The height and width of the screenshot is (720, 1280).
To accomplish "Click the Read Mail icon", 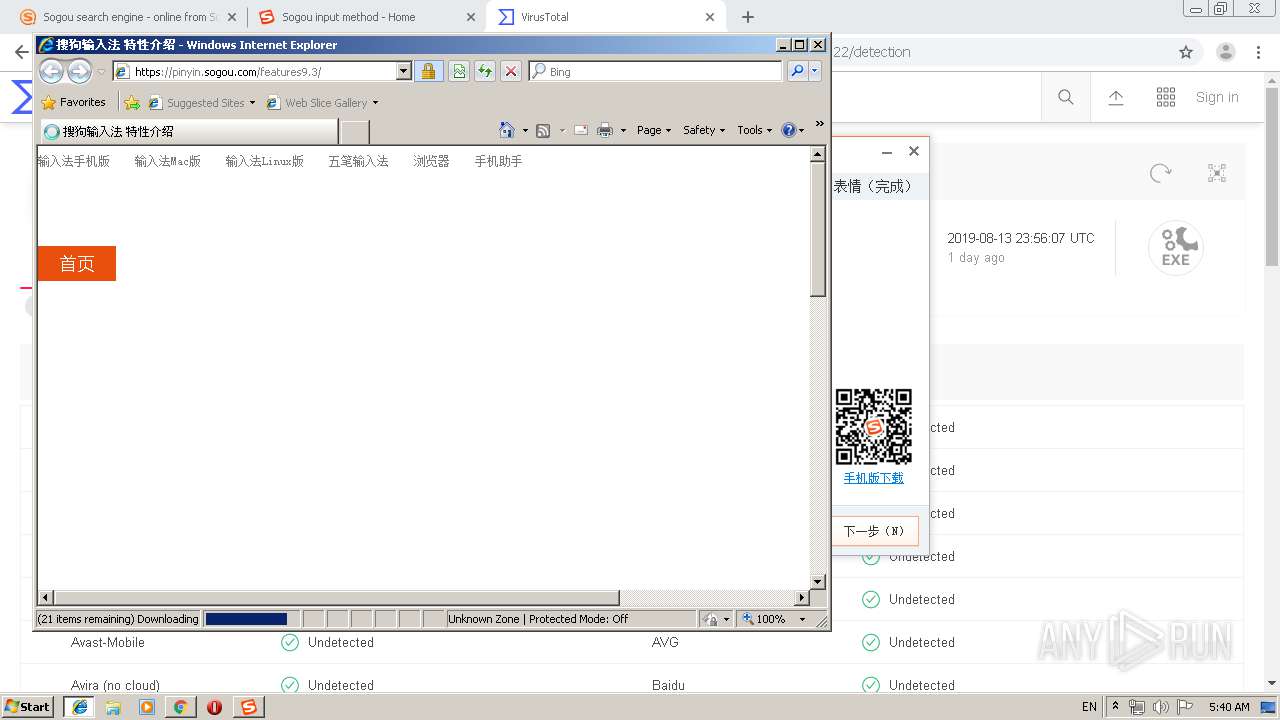I will tap(581, 130).
